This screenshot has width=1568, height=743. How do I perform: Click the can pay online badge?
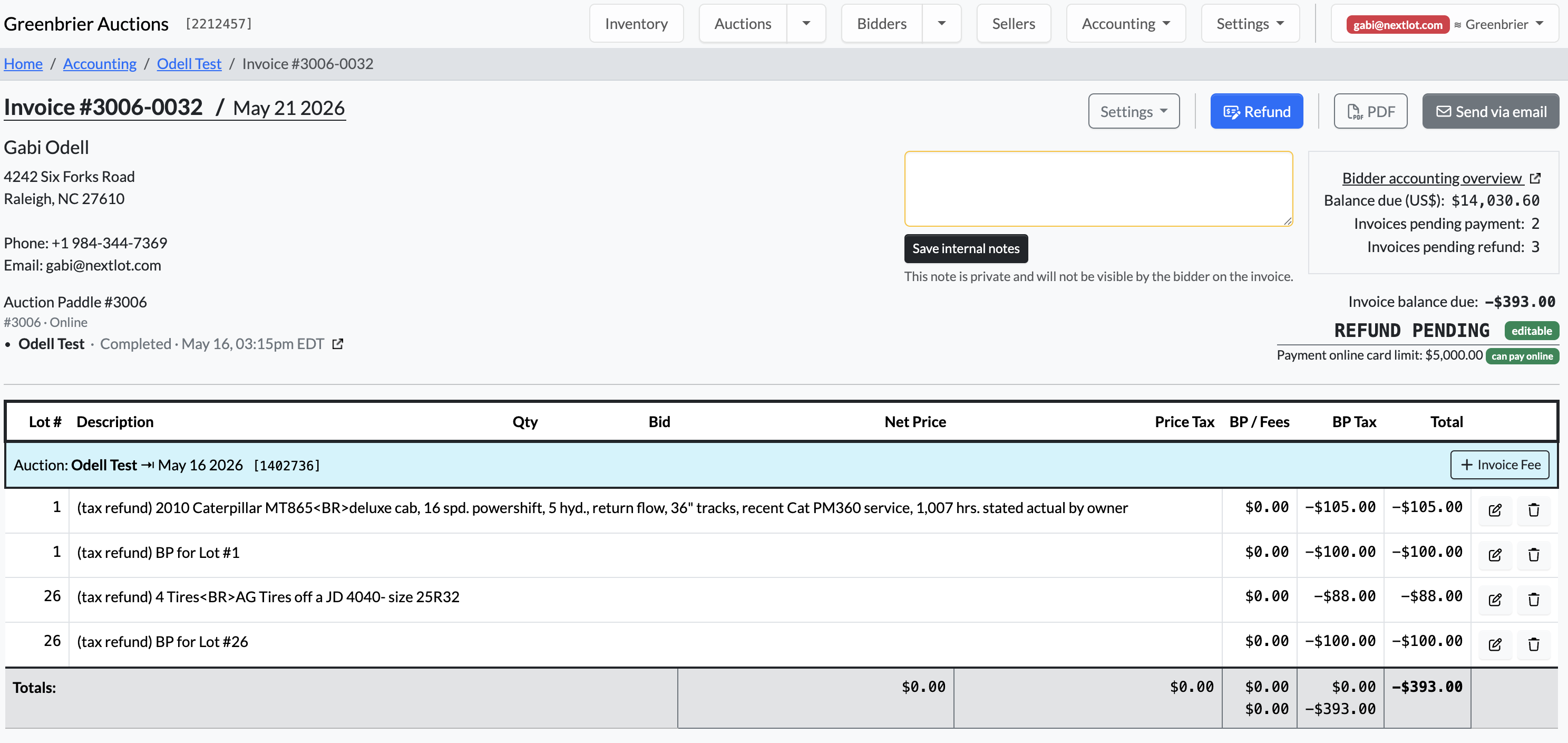1522,356
